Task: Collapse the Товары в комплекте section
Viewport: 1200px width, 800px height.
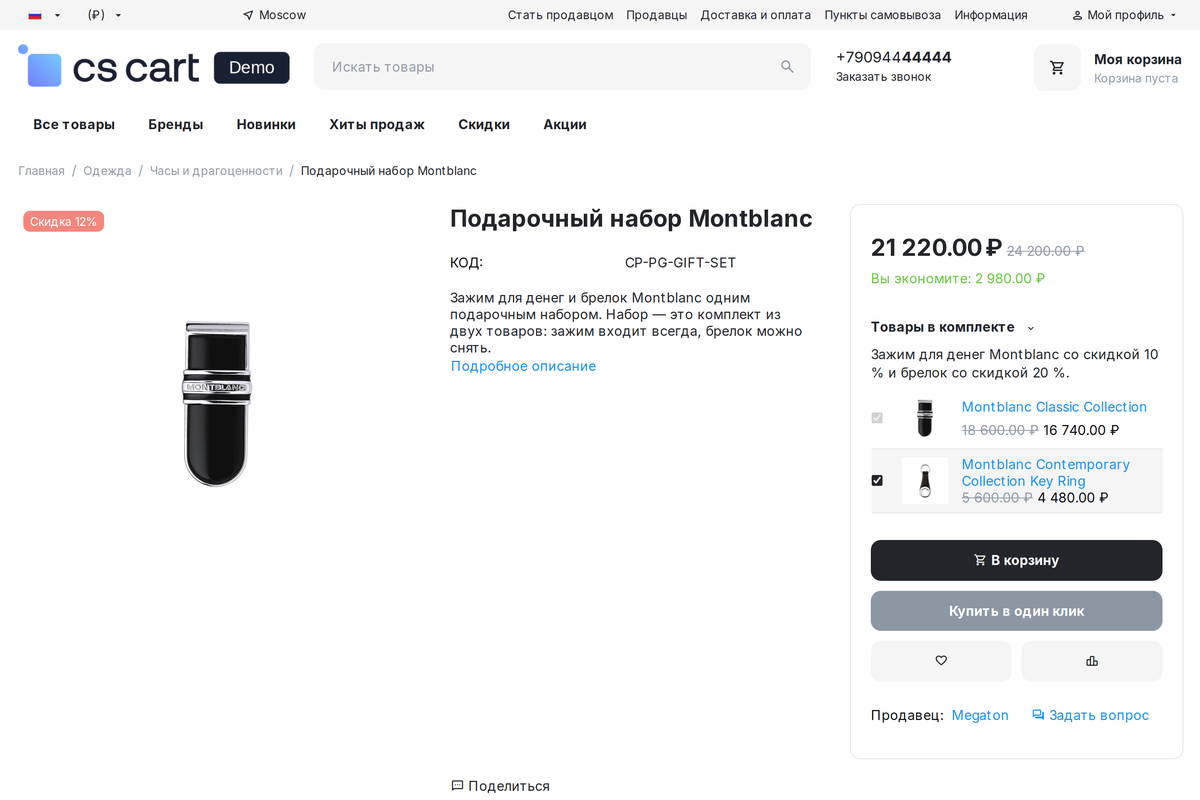Action: 953,327
